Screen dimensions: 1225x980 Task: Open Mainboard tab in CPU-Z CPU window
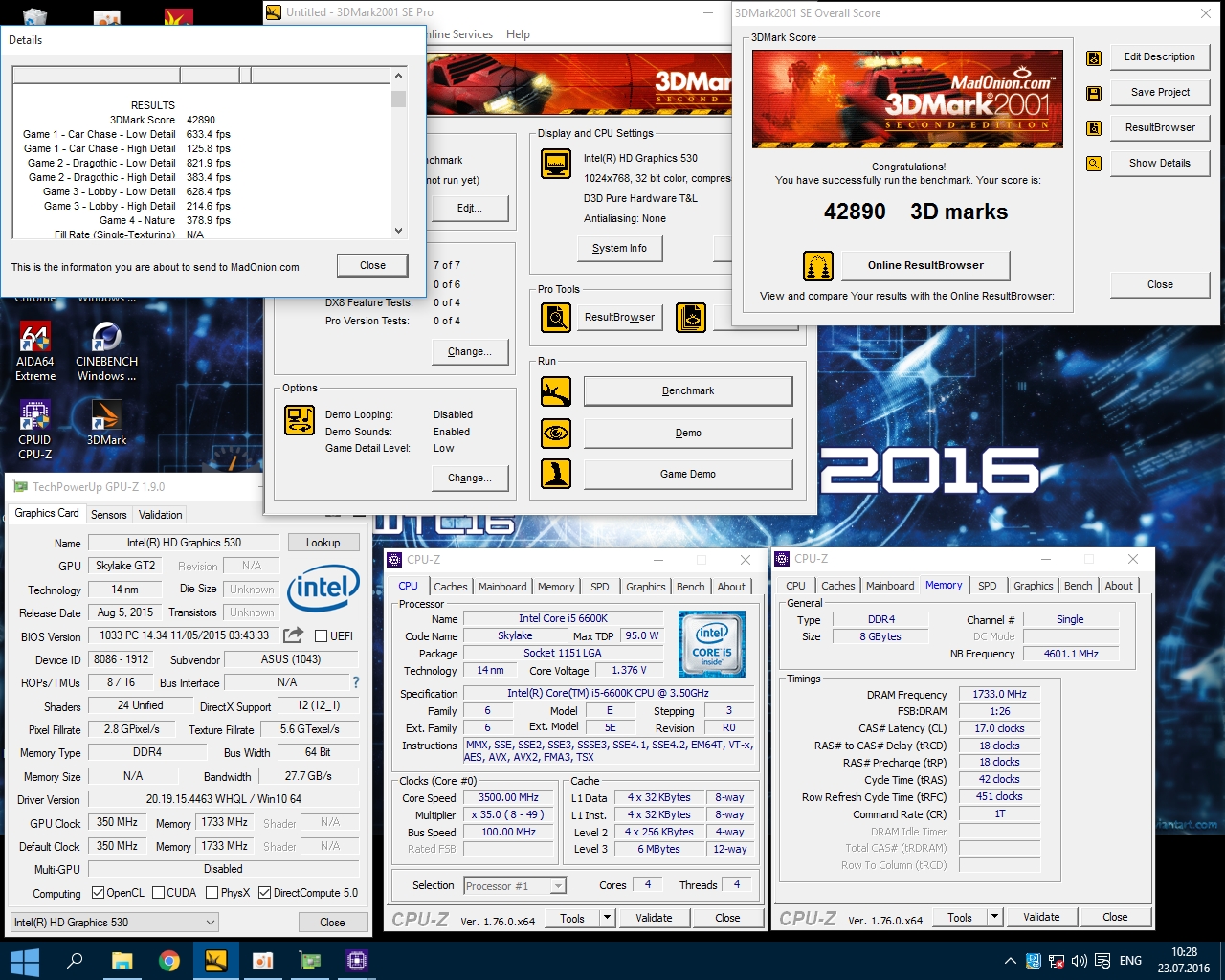point(502,587)
